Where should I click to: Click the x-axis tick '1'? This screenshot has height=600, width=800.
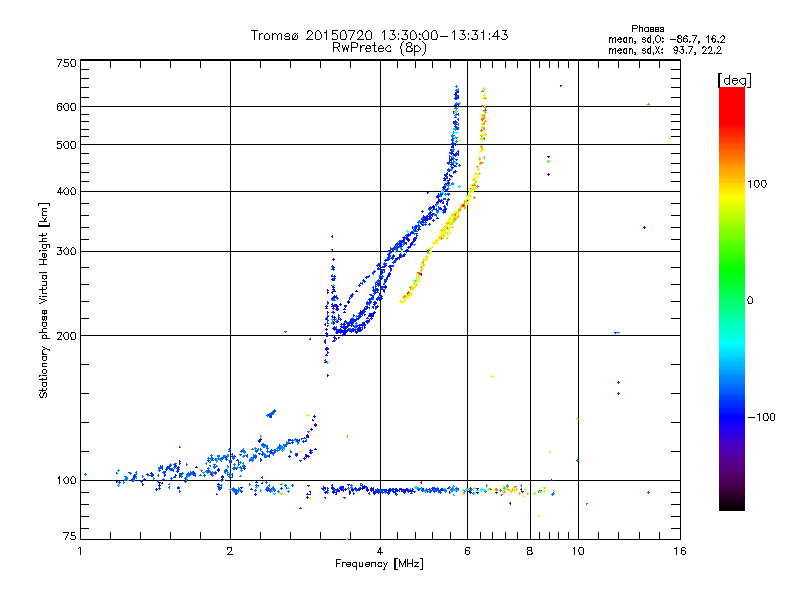[80, 551]
